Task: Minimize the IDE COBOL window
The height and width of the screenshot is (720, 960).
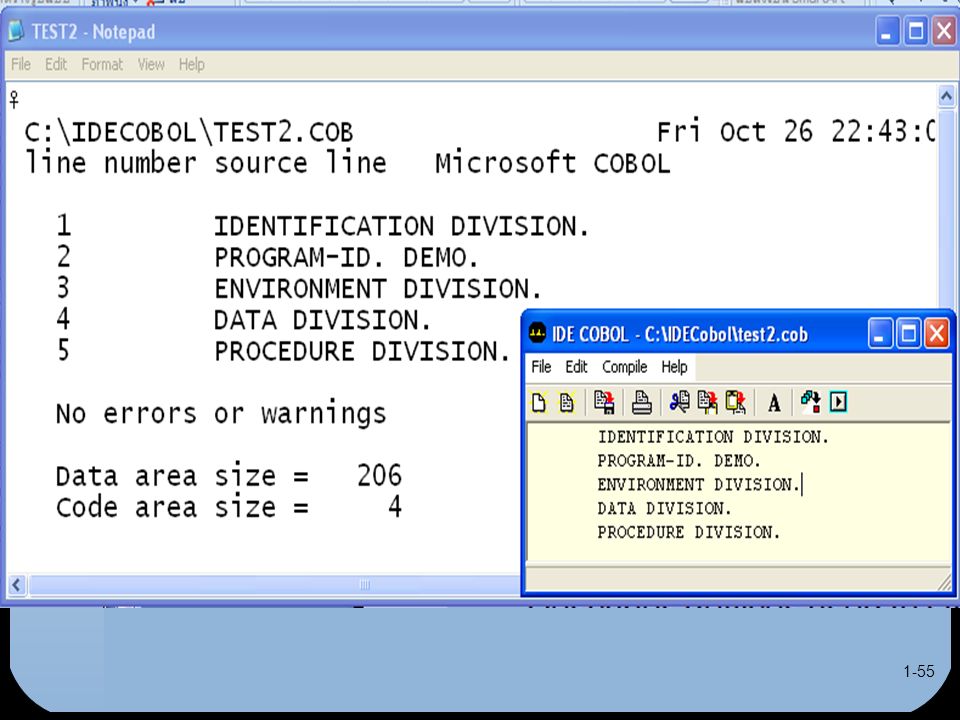Action: (879, 334)
